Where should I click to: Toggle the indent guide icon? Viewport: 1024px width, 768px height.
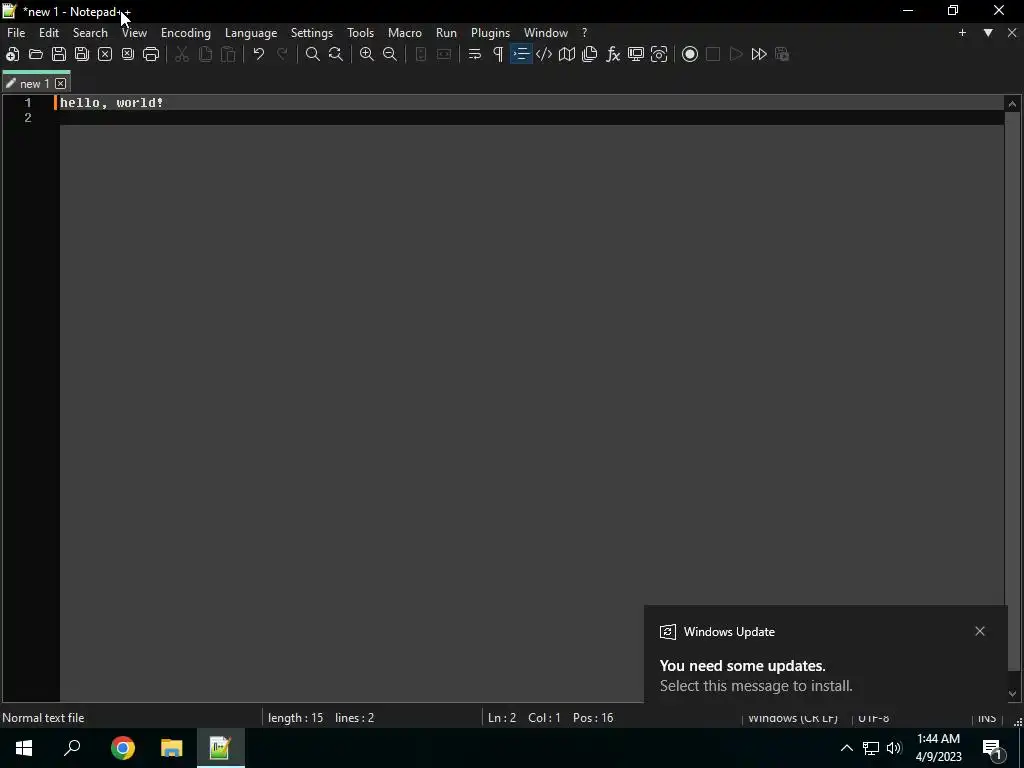click(x=521, y=54)
